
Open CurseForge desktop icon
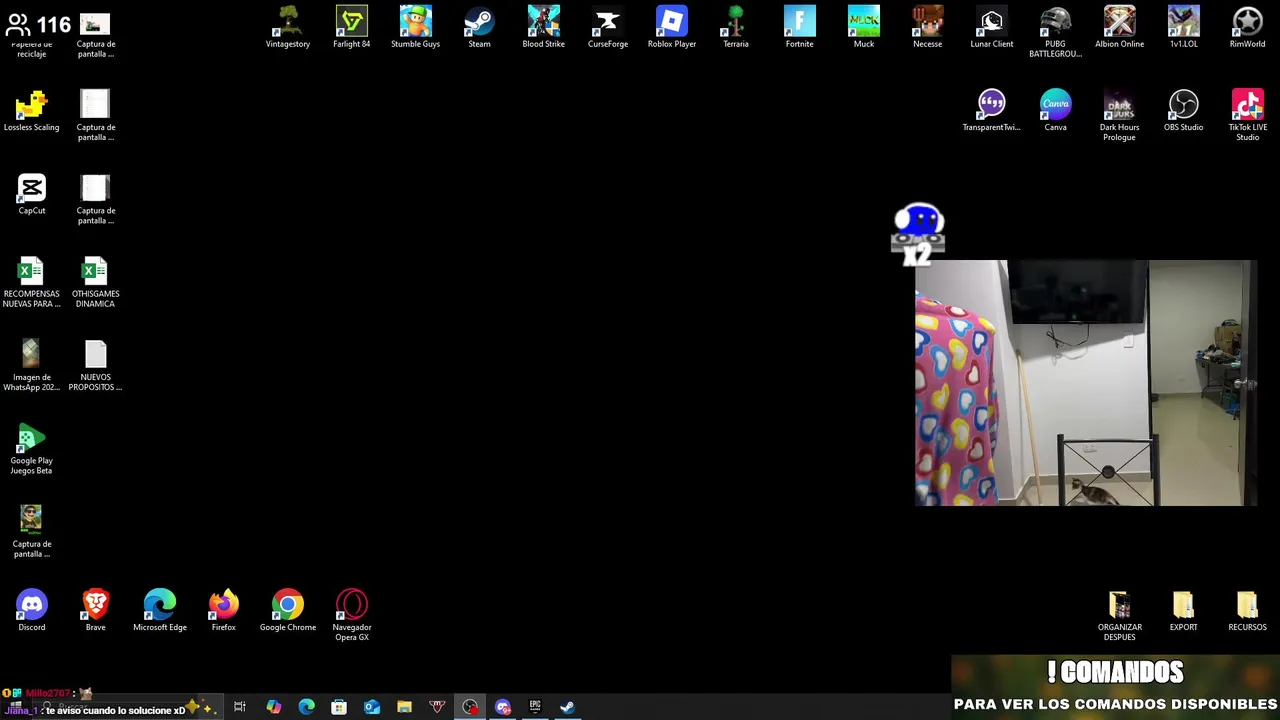(x=608, y=27)
